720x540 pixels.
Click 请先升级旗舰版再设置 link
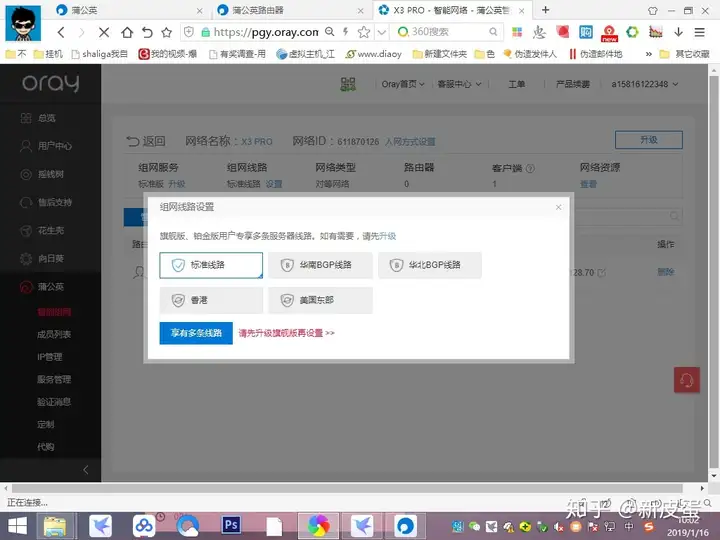click(x=287, y=333)
